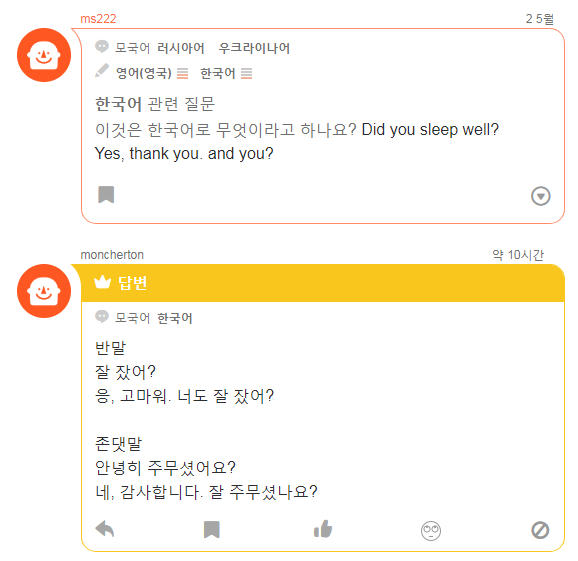Click the 한국어 관련 질문 heading
This screenshot has width=578, height=561.
pos(155,104)
